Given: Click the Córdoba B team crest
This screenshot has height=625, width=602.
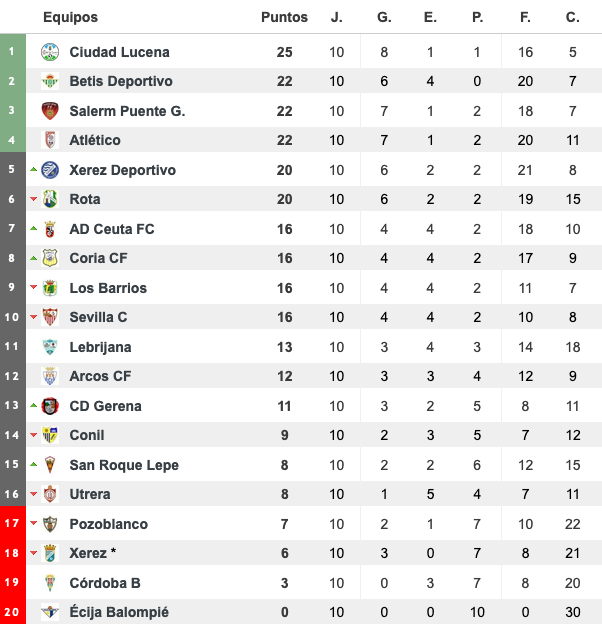Looking at the screenshot, I should pos(50,583).
